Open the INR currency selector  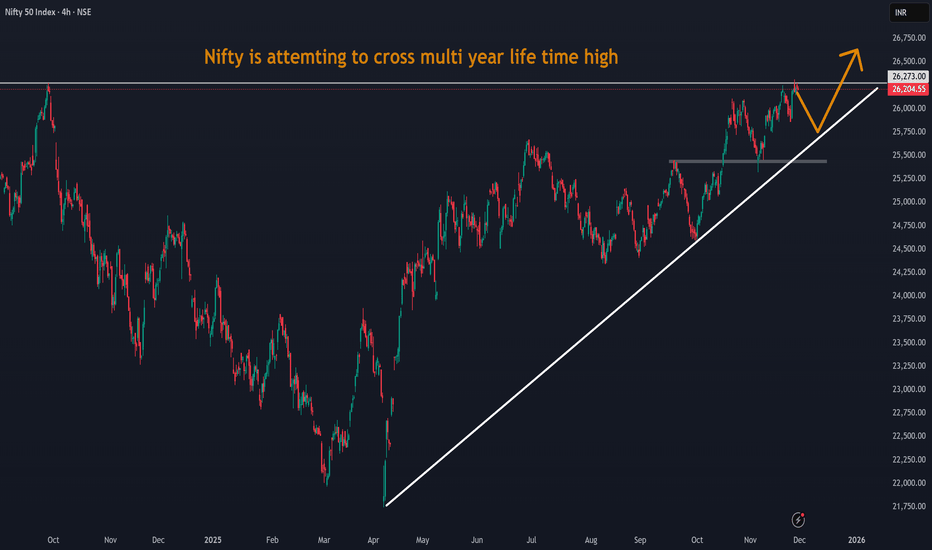pos(903,13)
